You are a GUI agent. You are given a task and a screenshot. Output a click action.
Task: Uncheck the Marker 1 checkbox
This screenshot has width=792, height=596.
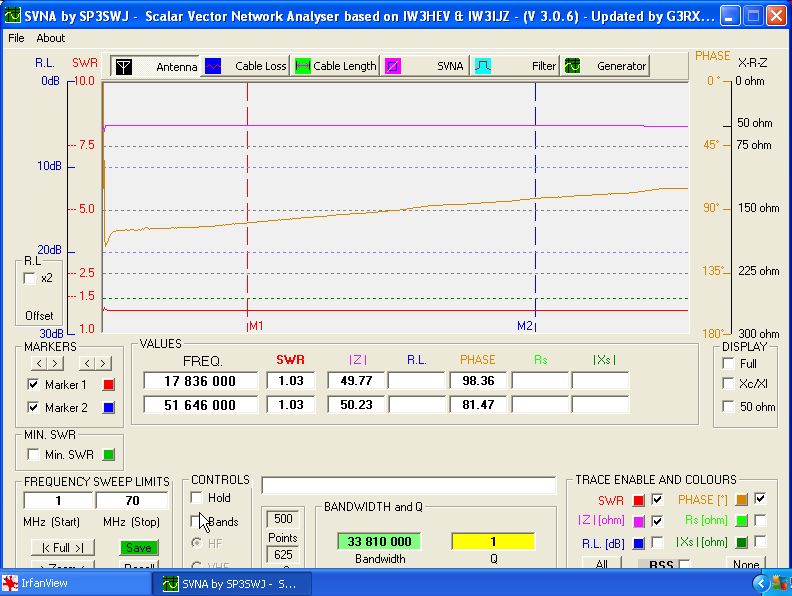click(34, 385)
